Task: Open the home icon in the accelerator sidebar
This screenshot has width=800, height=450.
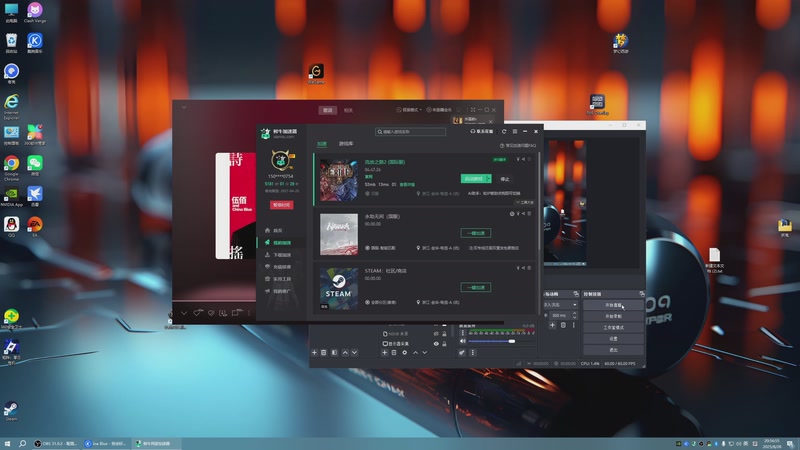Action: (267, 230)
